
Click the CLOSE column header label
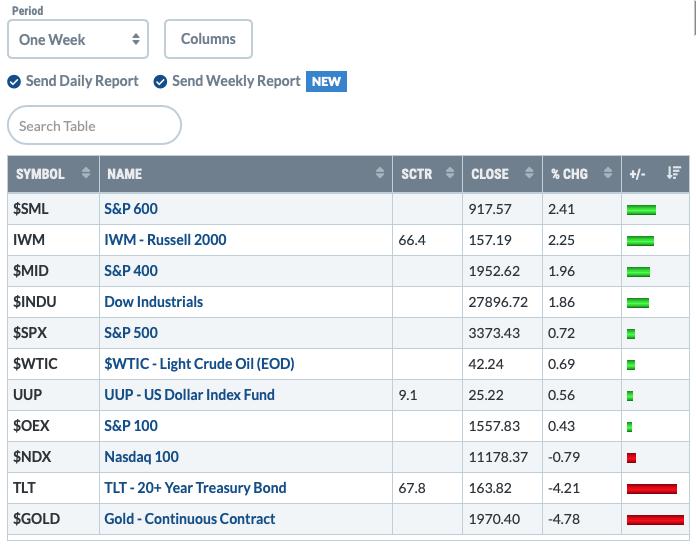(x=490, y=174)
